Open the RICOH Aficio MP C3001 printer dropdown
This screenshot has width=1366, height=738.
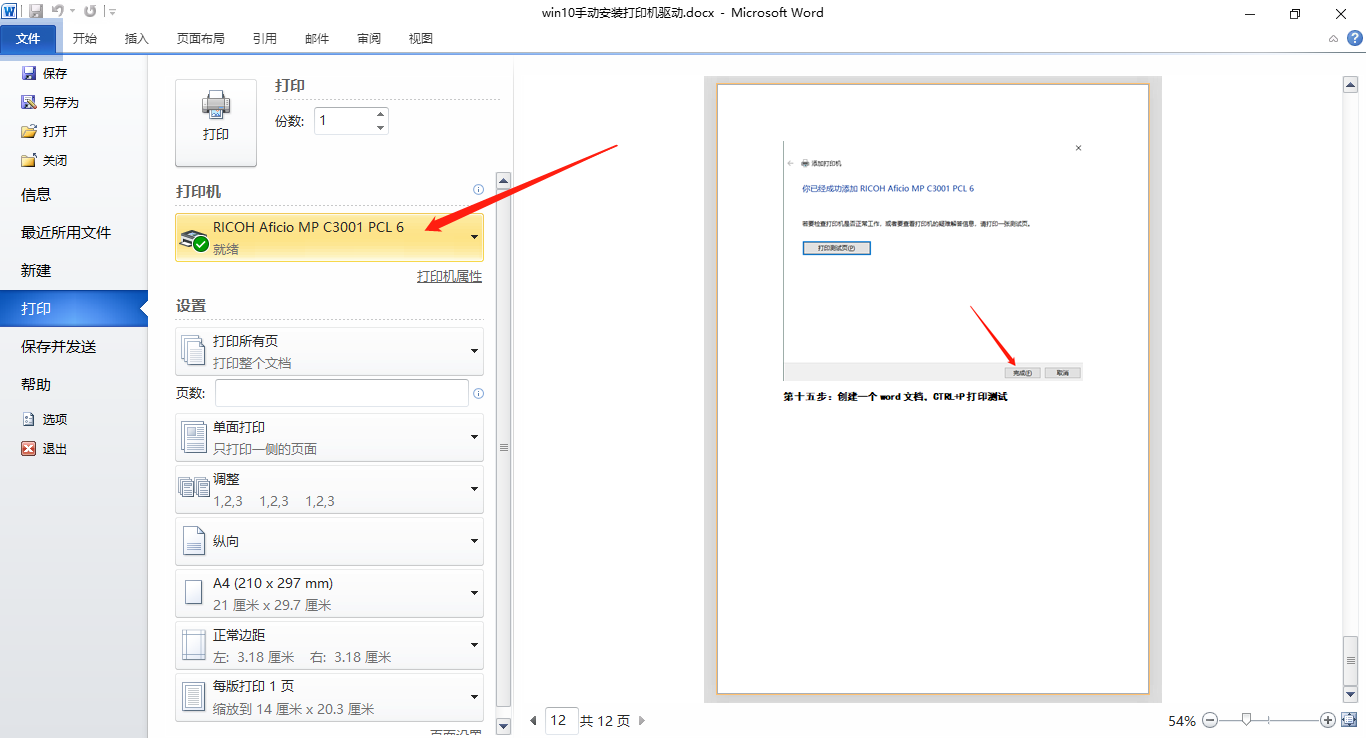click(x=329, y=237)
